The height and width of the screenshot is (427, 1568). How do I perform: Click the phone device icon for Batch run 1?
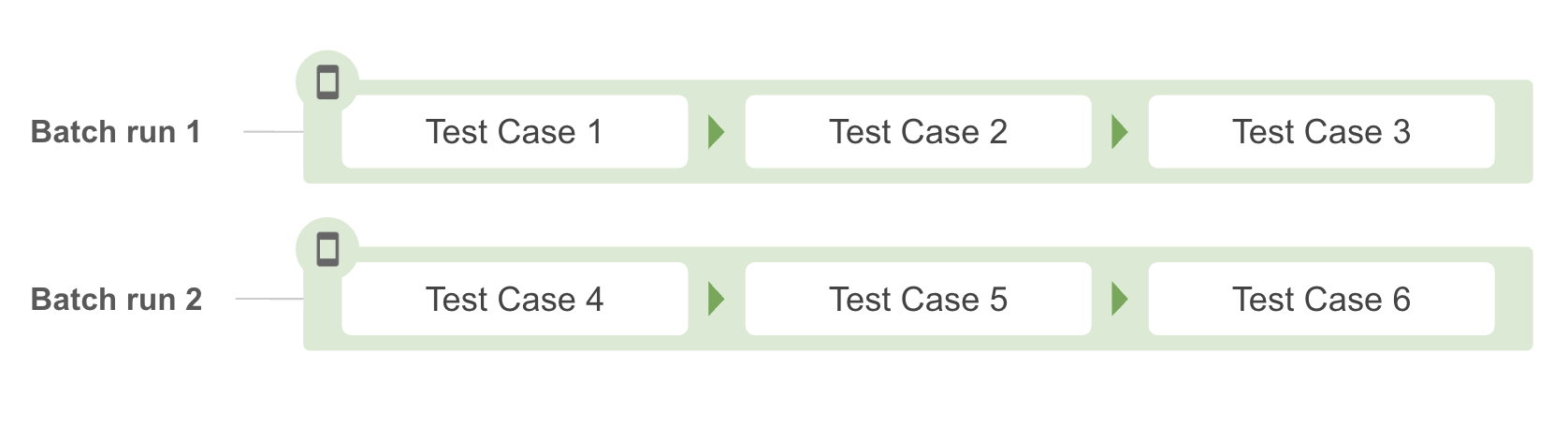[327, 82]
